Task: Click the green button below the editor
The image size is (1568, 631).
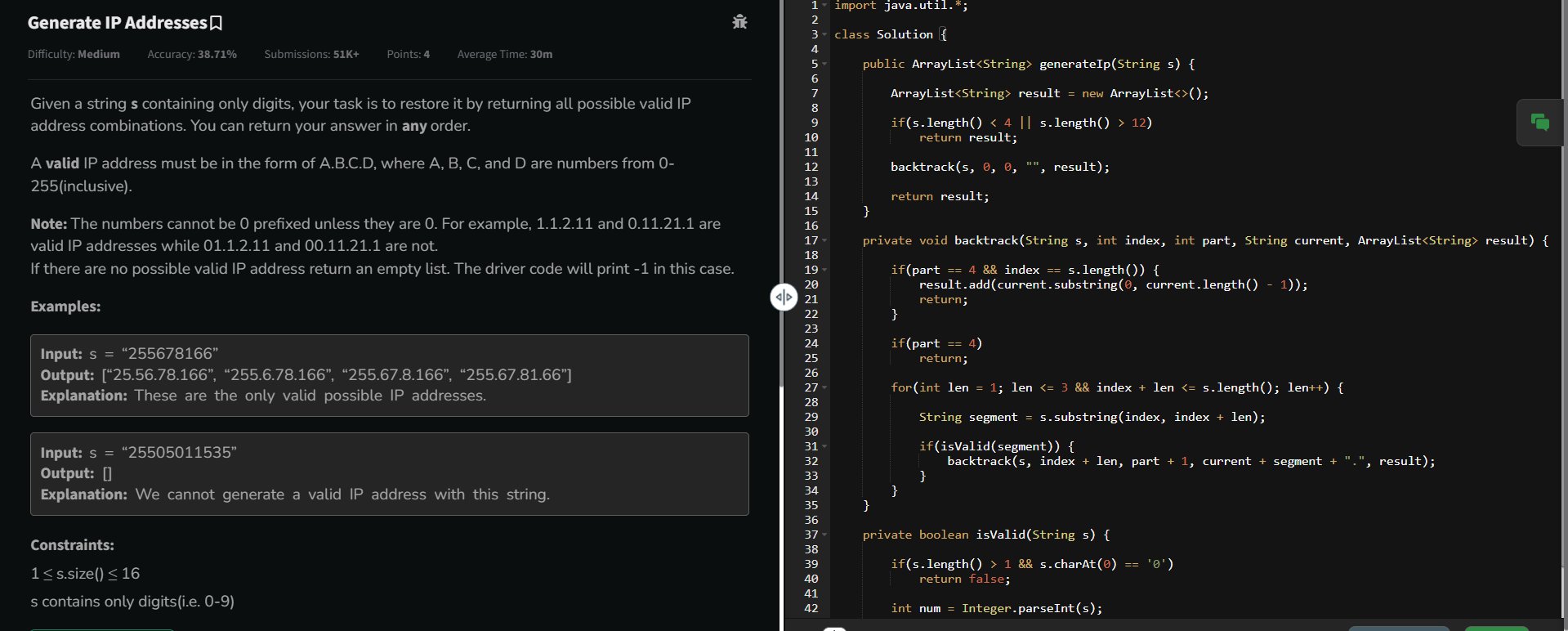Action: 1496,628
